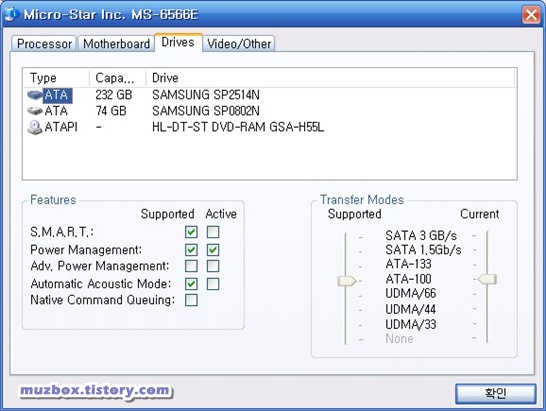The width and height of the screenshot is (546, 411).
Task: Click the ATA-133 mode label
Action: click(x=408, y=264)
